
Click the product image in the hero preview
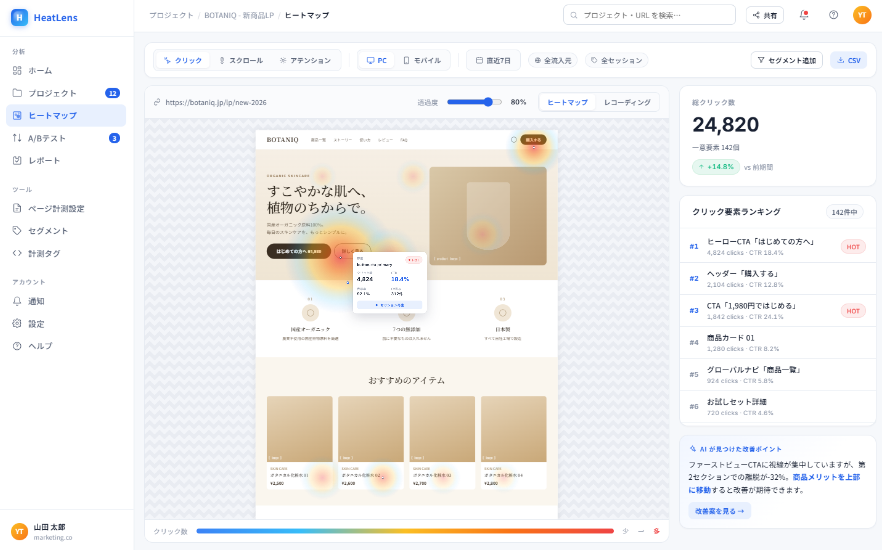488,215
